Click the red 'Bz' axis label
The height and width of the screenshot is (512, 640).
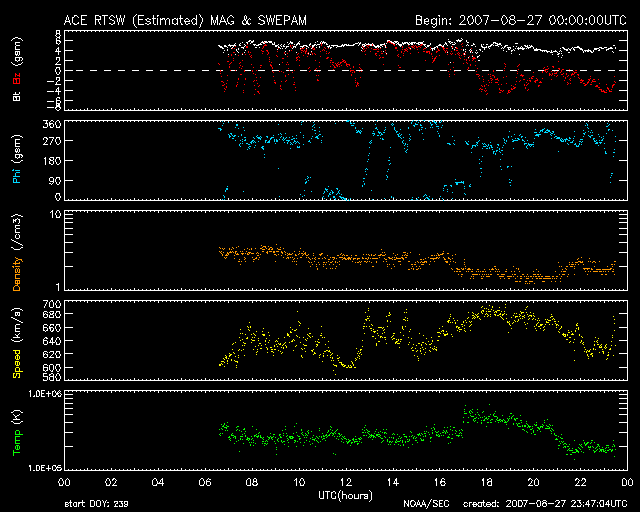(17, 78)
